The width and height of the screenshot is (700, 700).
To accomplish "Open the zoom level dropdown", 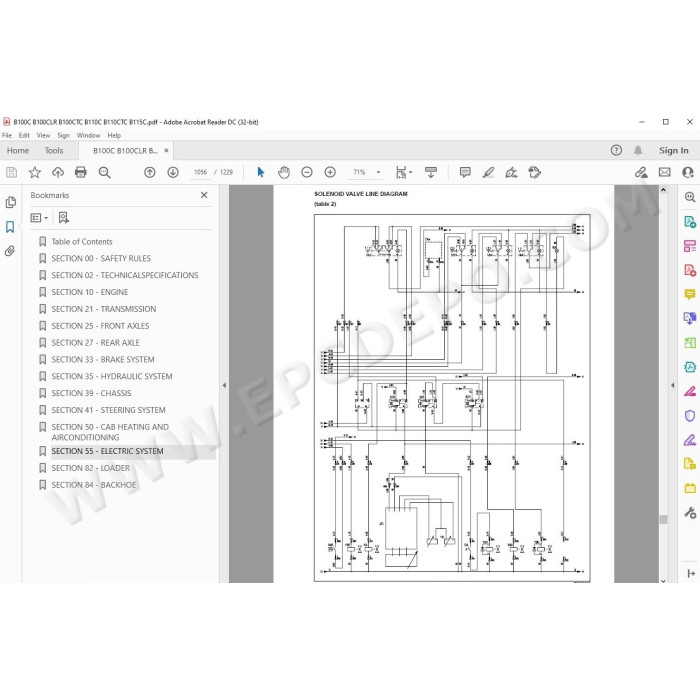I will coord(378,172).
